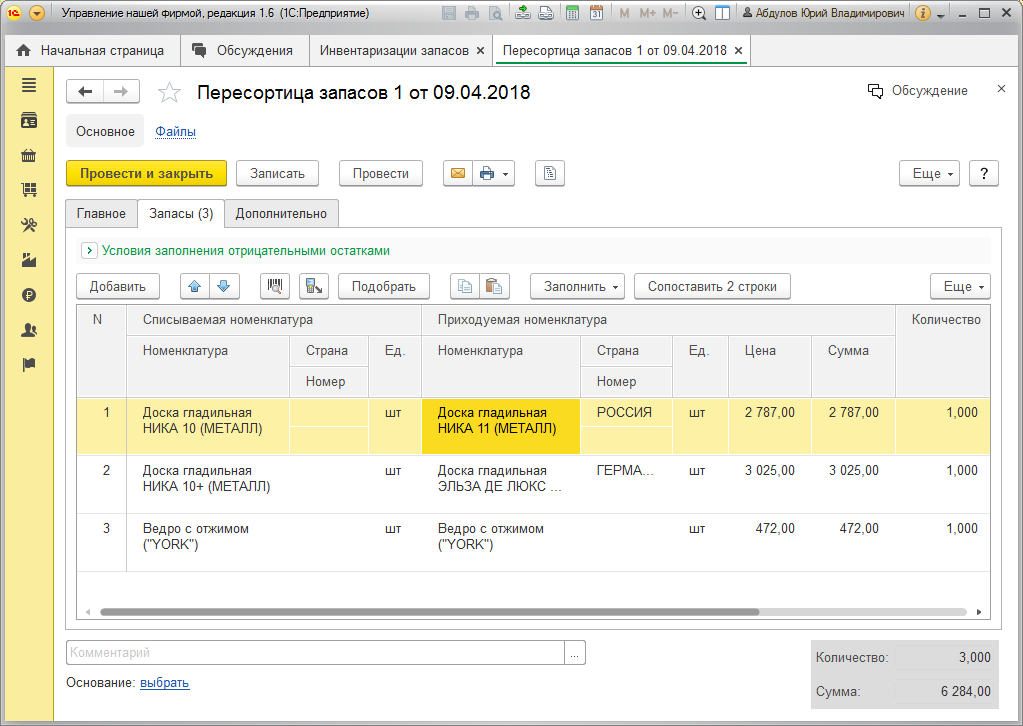Click the copy rows icon
Image resolution: width=1023 pixels, height=726 pixels.
[x=465, y=286]
